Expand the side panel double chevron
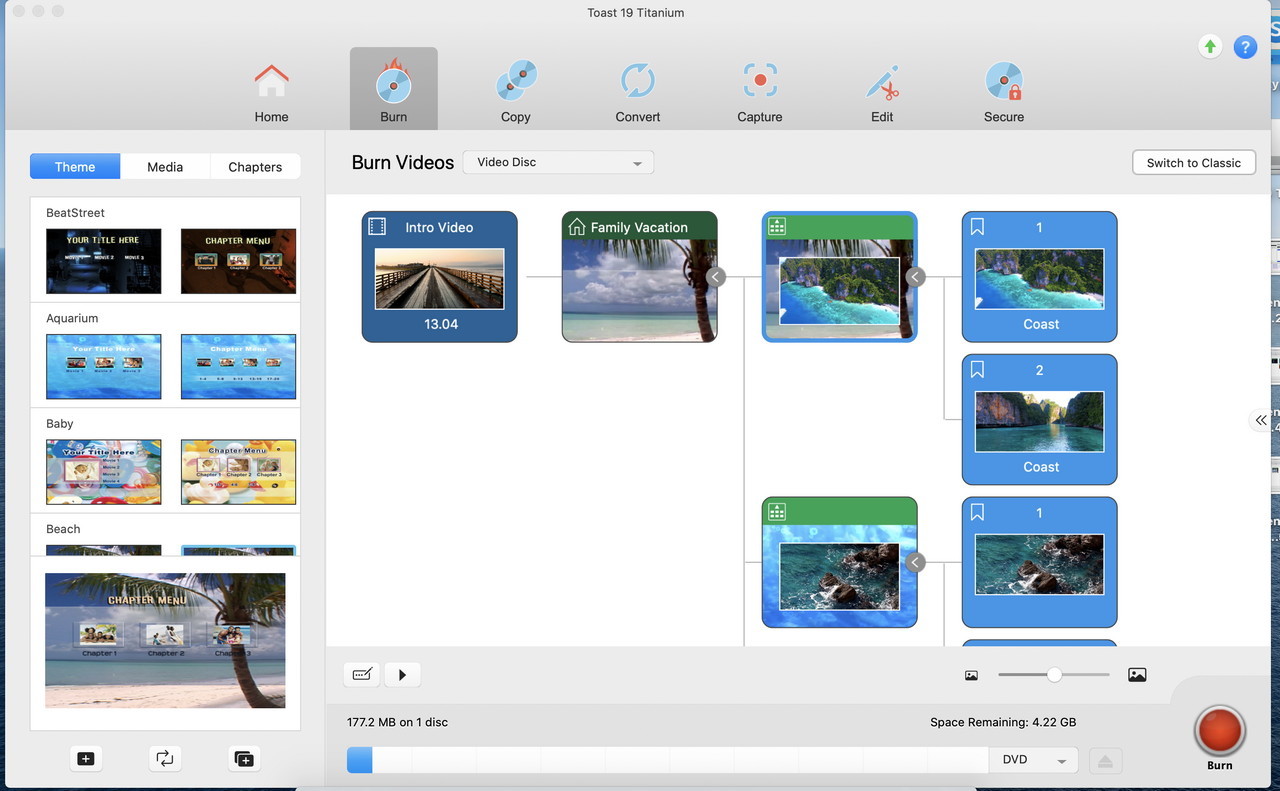 pos(1261,420)
